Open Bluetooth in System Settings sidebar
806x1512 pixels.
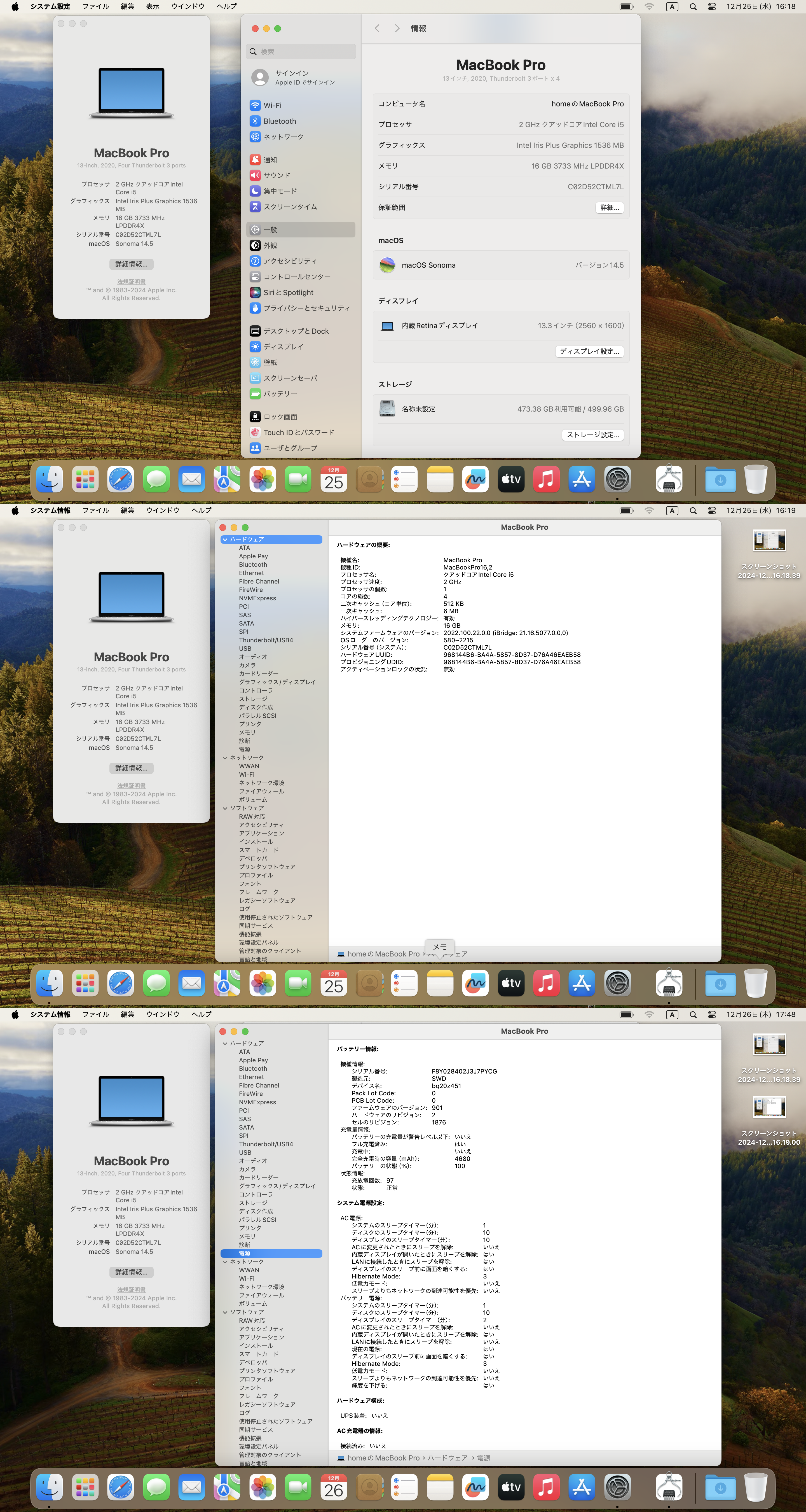tap(300, 121)
